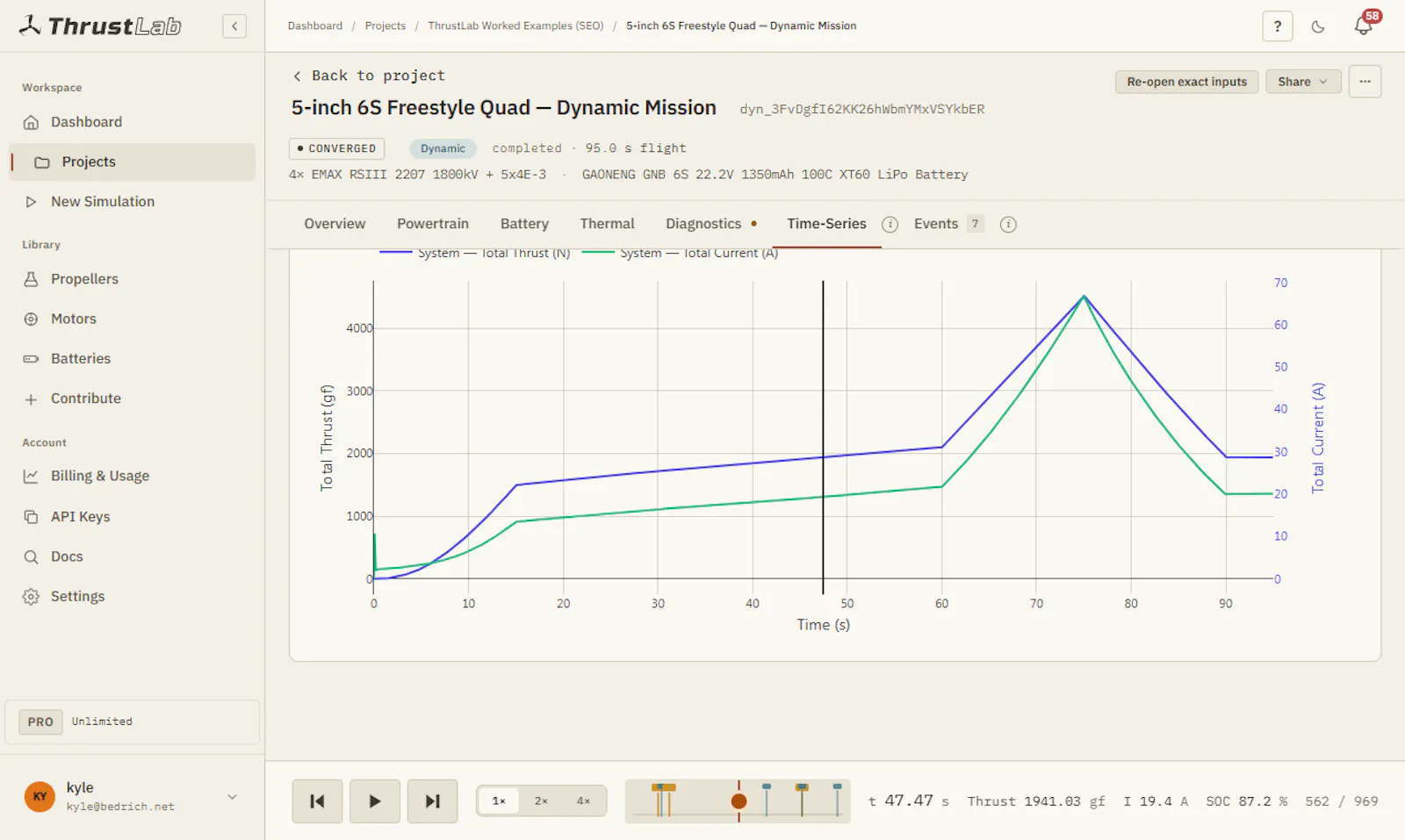Skip playback to start
Screen dimensions: 1405x840
click(x=317, y=801)
